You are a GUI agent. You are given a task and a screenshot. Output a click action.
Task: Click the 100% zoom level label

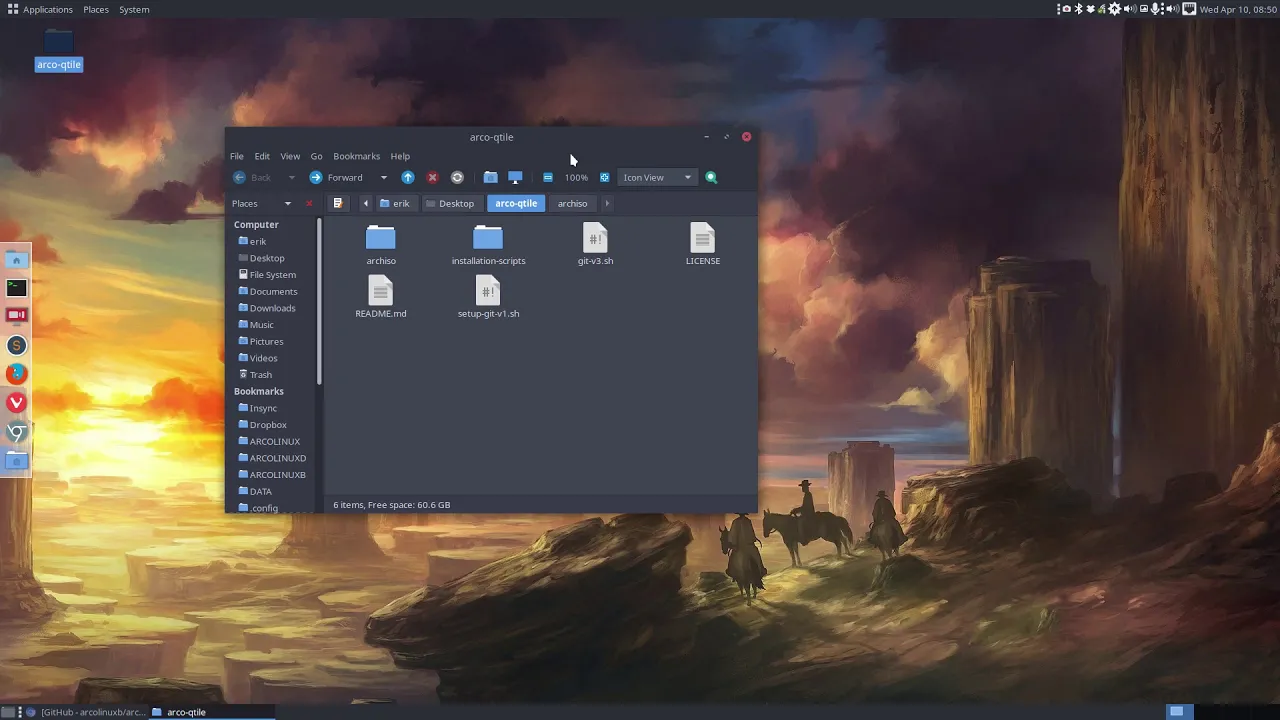pos(576,177)
